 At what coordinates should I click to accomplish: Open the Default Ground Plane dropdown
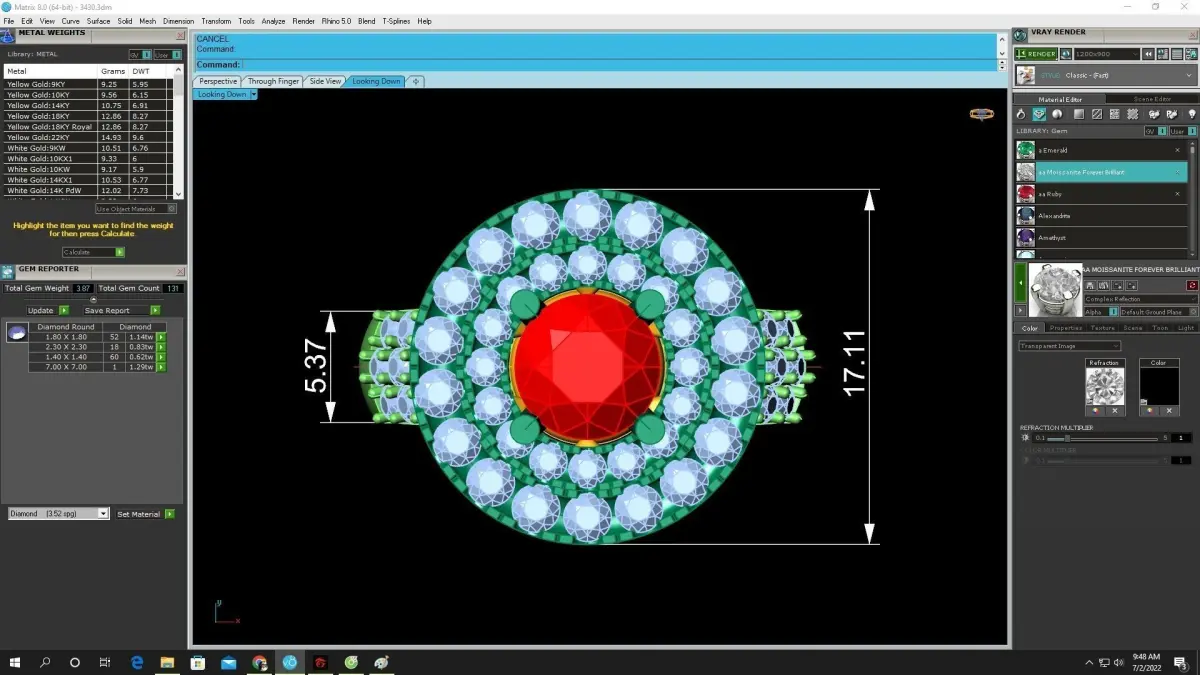pos(1159,312)
